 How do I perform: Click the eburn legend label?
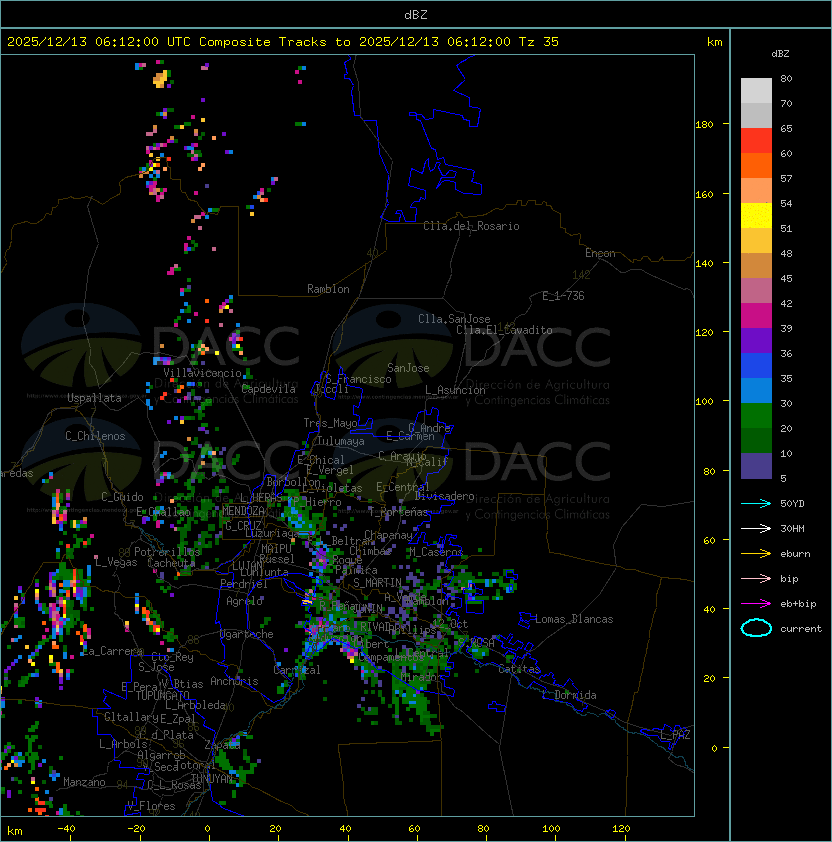[x=795, y=554]
